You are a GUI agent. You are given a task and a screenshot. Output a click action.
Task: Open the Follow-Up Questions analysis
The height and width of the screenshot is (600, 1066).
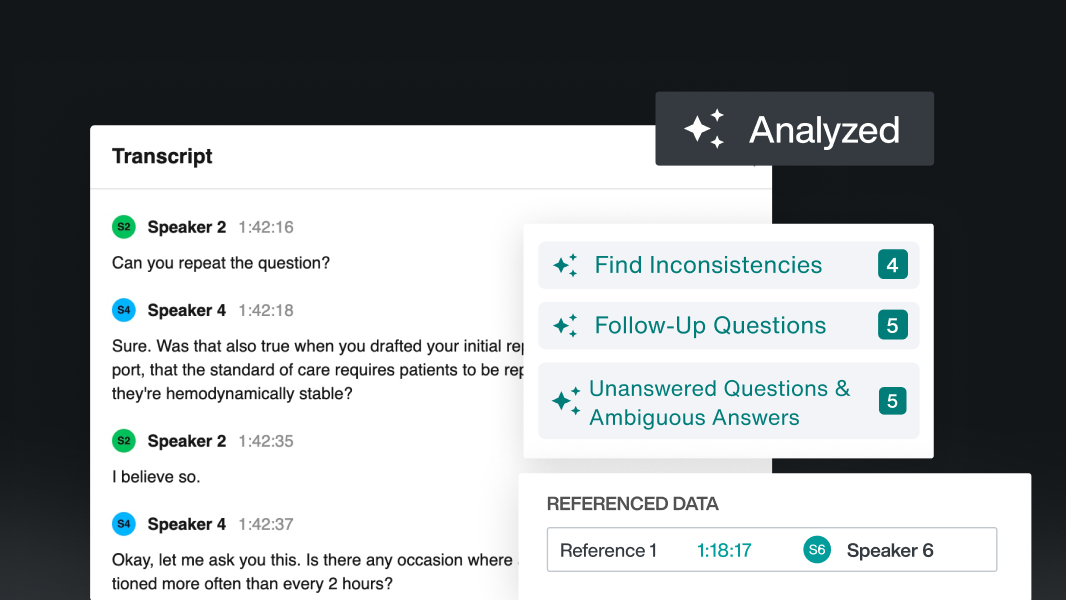coord(710,326)
